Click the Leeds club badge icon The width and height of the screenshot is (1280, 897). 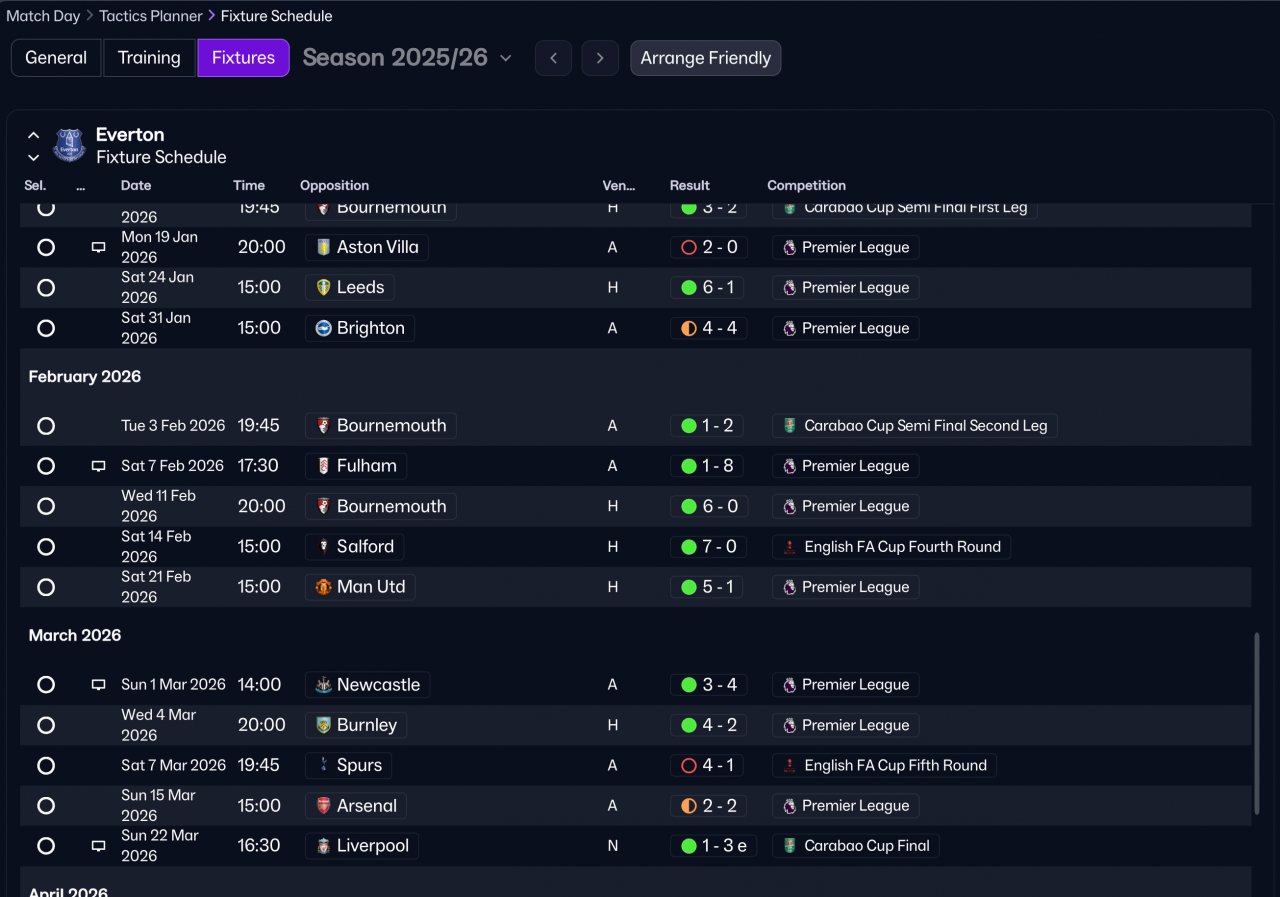click(323, 288)
